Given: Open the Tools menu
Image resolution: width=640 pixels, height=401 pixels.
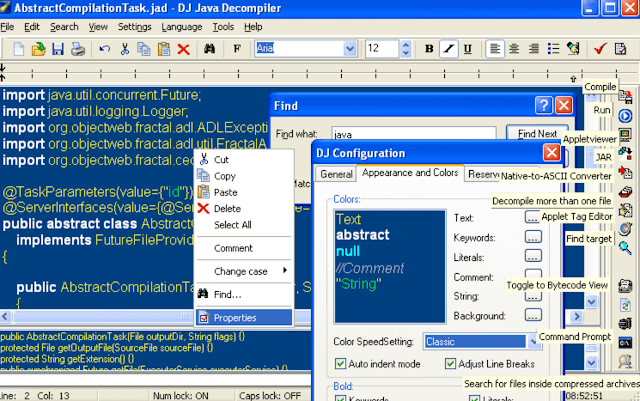Looking at the screenshot, I should coord(223,27).
